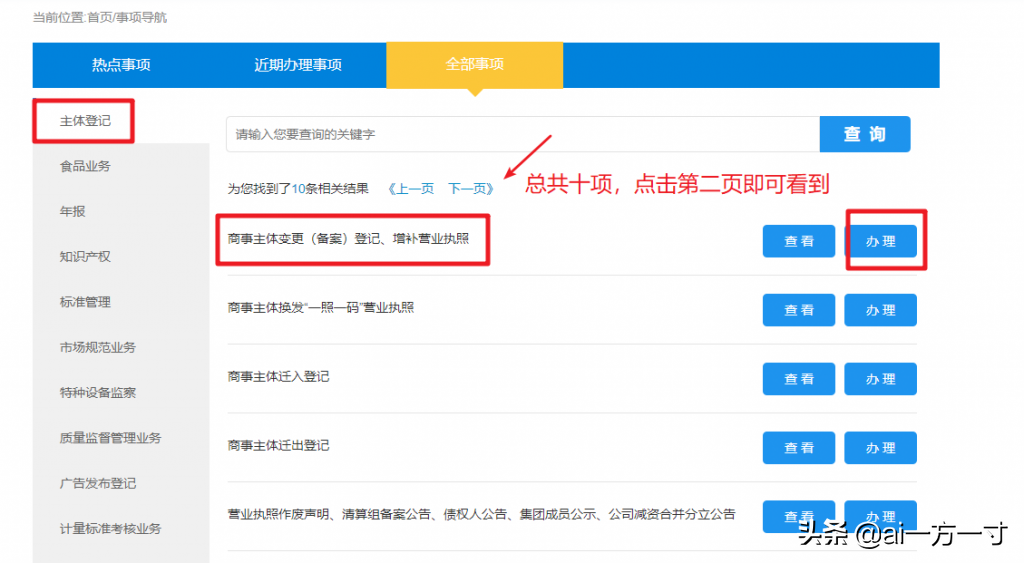Click the 商事主体换发"一照一码"营业执照 text
The height and width of the screenshot is (563, 1024).
321,308
